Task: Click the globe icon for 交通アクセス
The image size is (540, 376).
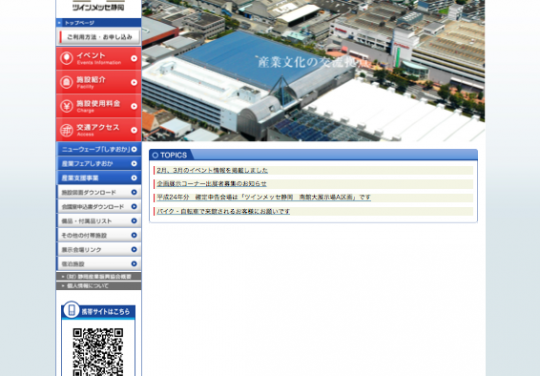Action: [x=66, y=130]
